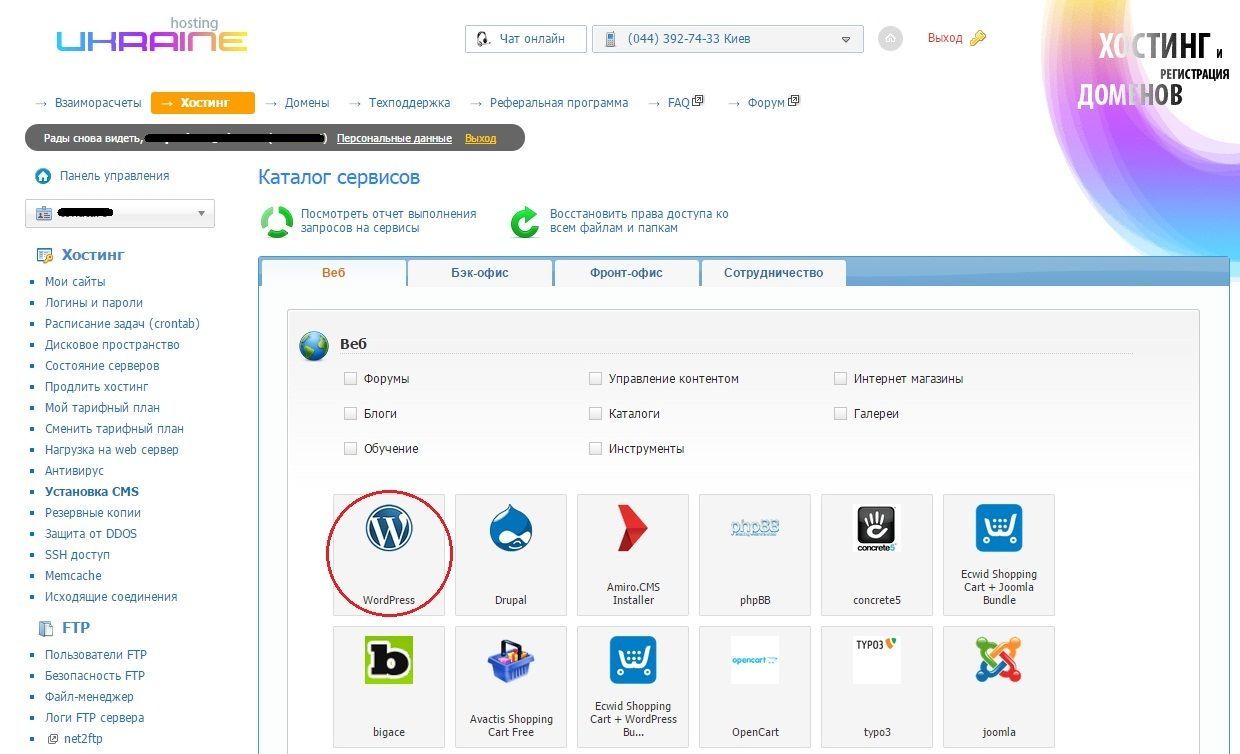Select Avactis Shopping Cart Free icon
Screen dimensions: 1240x754
click(511, 660)
